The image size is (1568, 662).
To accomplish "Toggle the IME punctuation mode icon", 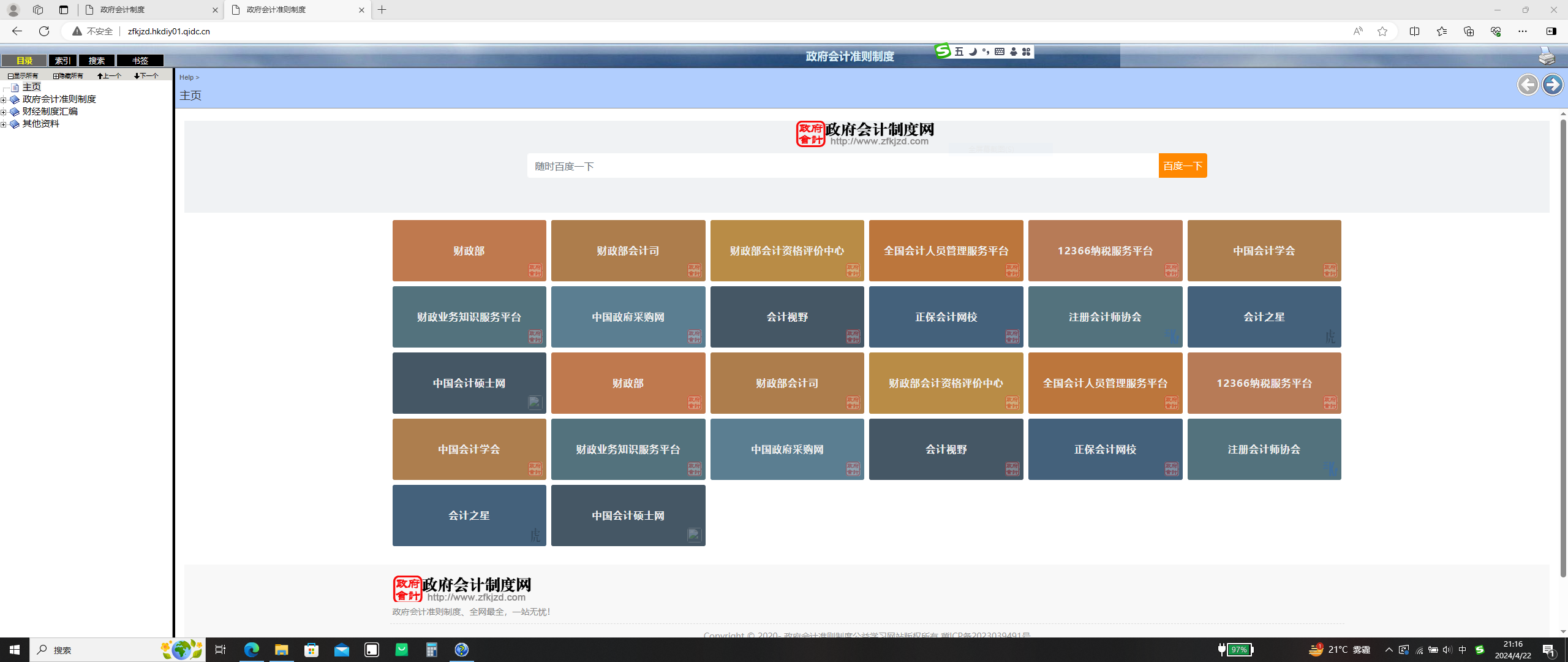I will tap(986, 51).
